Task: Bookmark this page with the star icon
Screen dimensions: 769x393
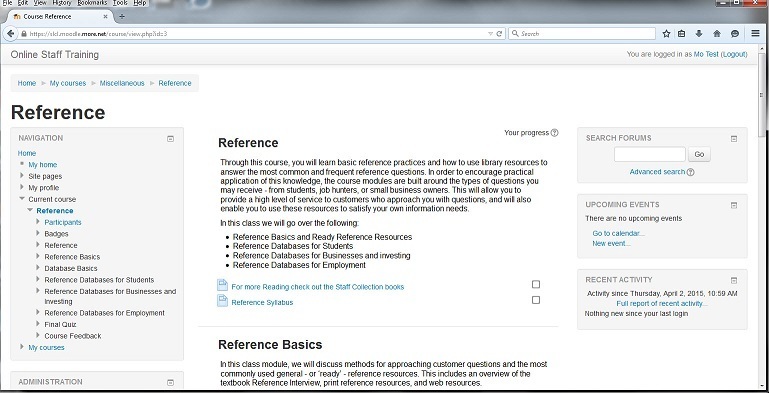Action: click(666, 34)
